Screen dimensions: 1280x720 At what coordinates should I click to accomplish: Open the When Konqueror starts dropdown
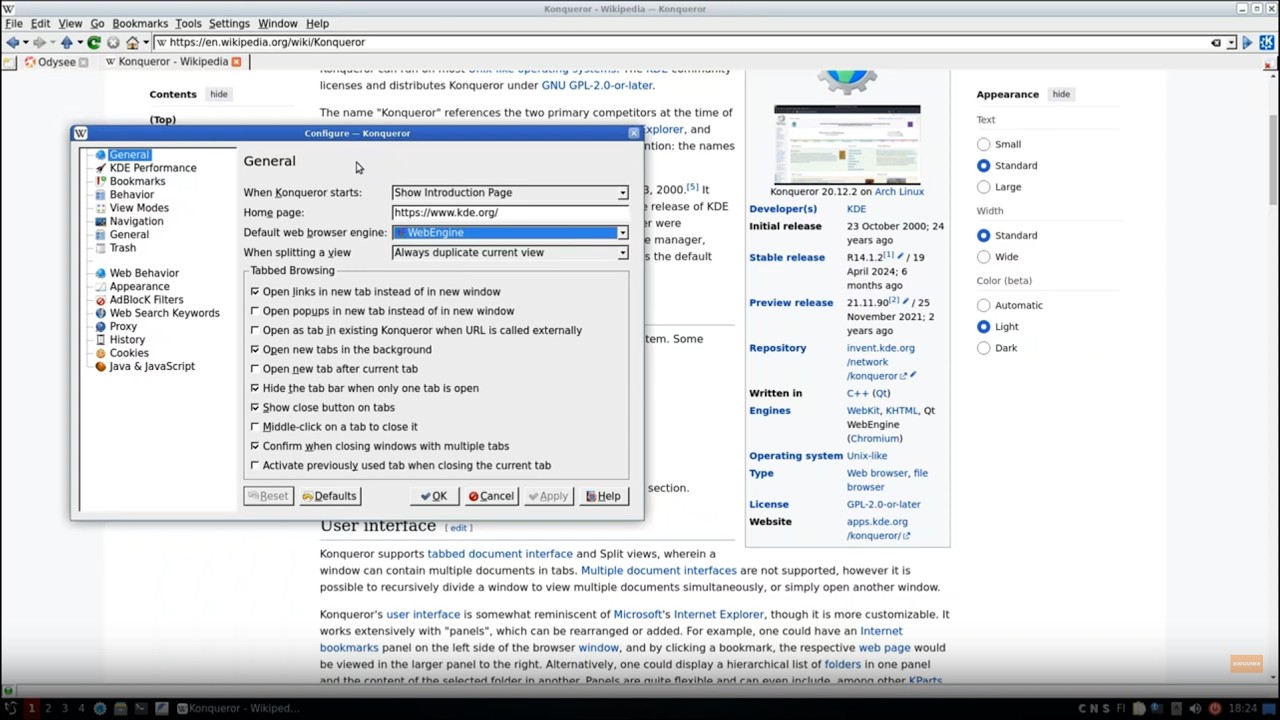coord(510,193)
